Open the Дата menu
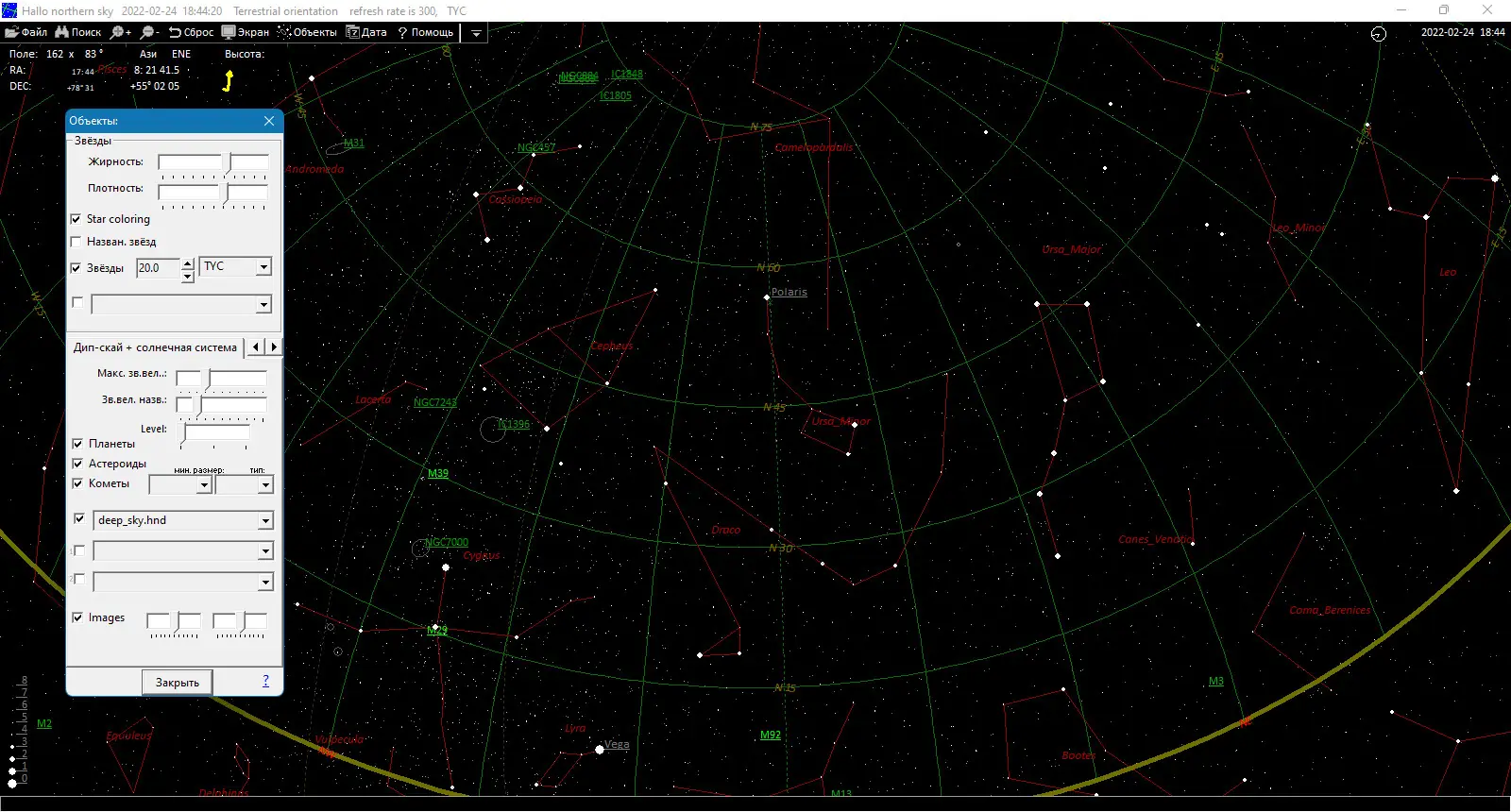The width and height of the screenshot is (1511, 812). [367, 32]
